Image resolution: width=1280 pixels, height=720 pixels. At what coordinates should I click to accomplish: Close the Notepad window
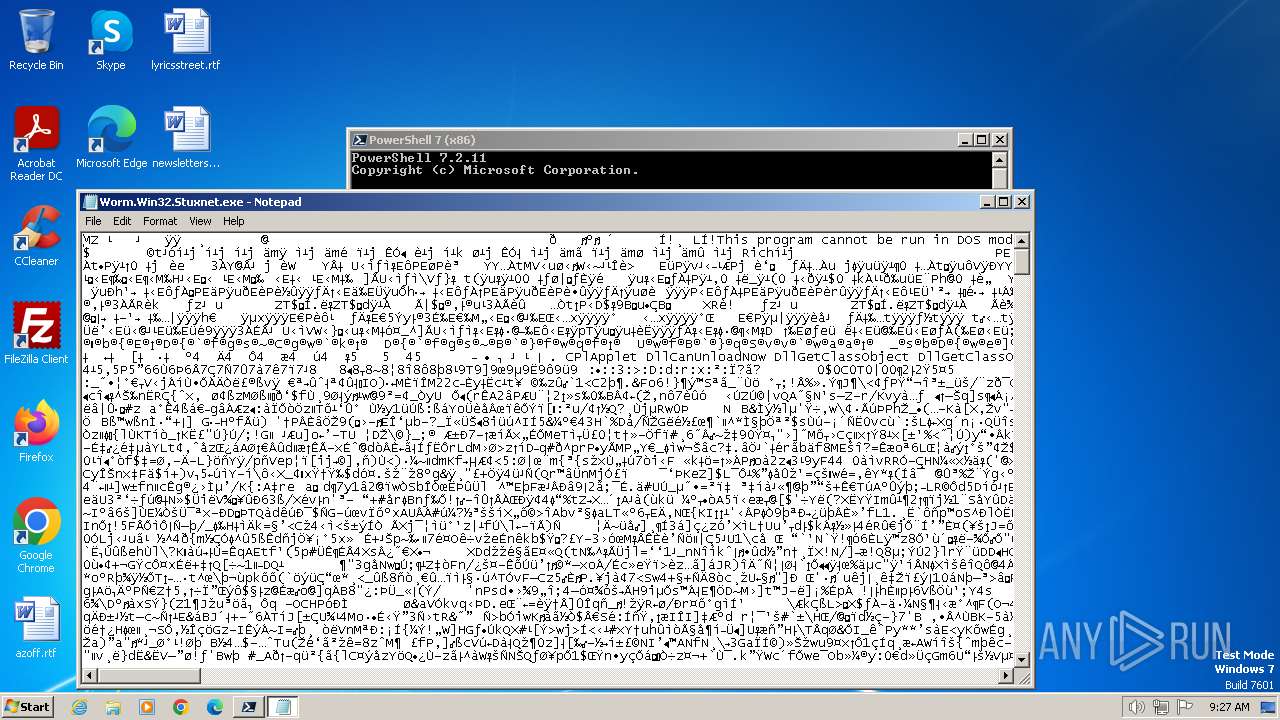click(1022, 202)
